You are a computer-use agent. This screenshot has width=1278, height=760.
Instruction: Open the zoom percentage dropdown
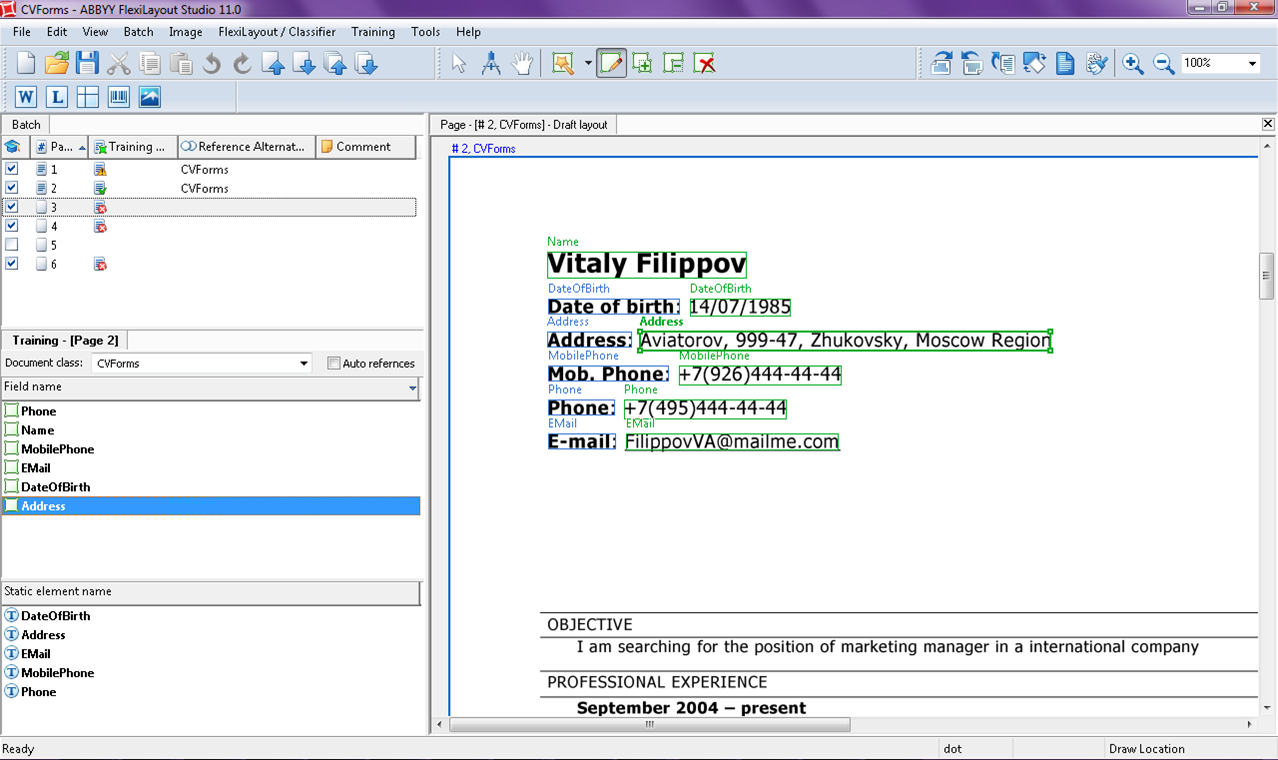[1252, 64]
